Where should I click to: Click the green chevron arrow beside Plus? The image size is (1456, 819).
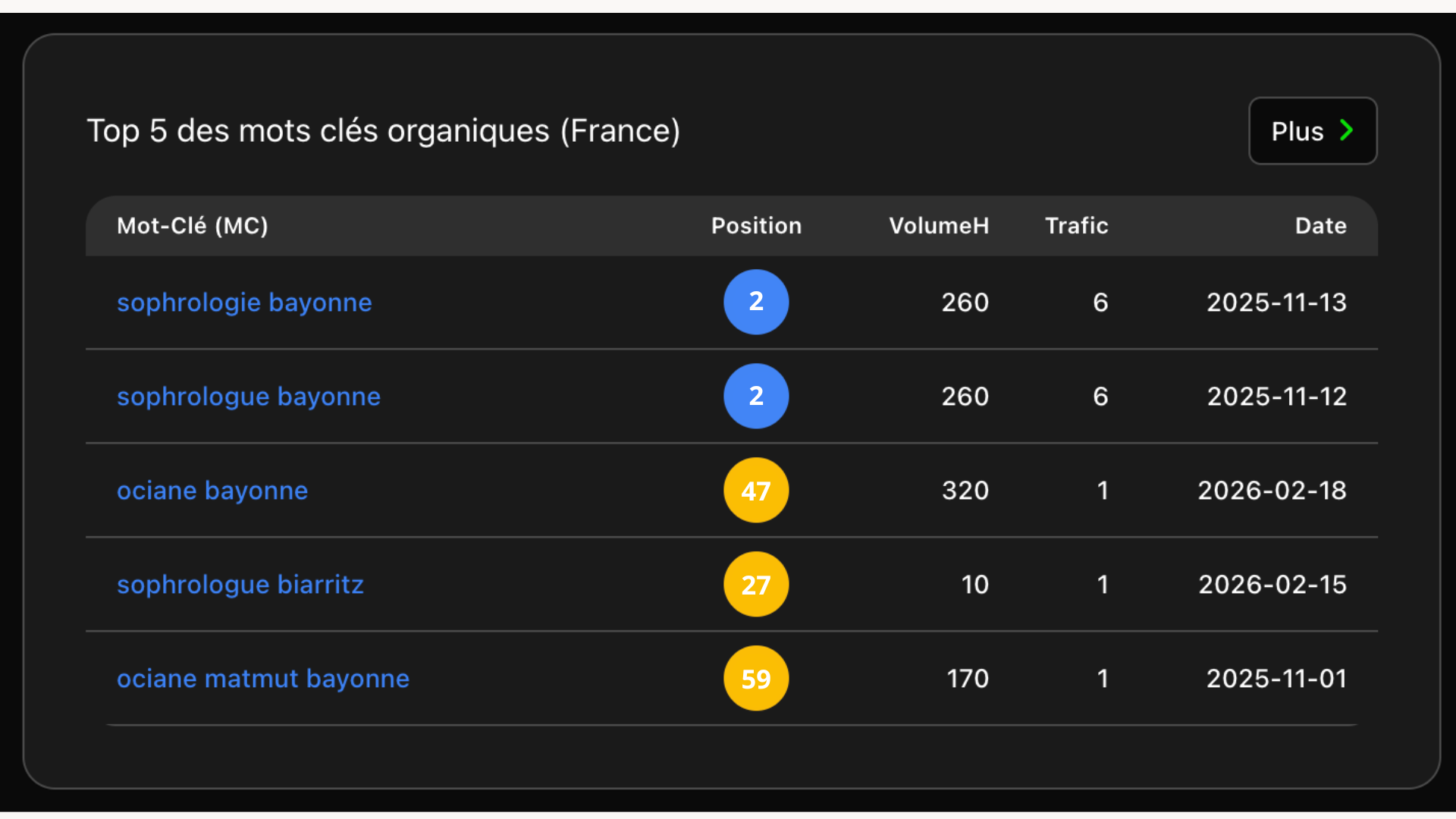point(1346,130)
